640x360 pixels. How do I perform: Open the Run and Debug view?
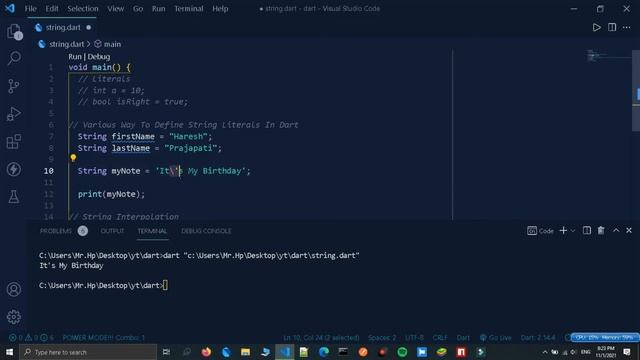tap(14, 114)
